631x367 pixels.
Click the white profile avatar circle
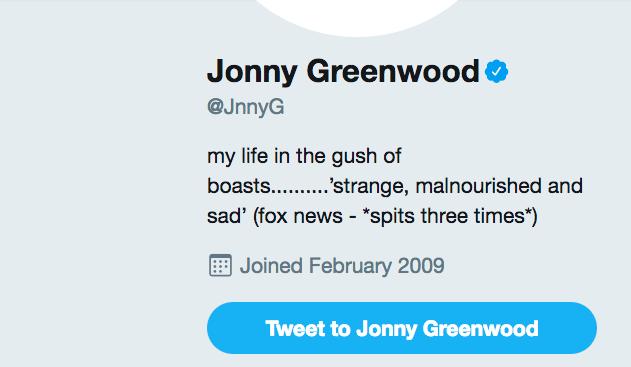358,18
